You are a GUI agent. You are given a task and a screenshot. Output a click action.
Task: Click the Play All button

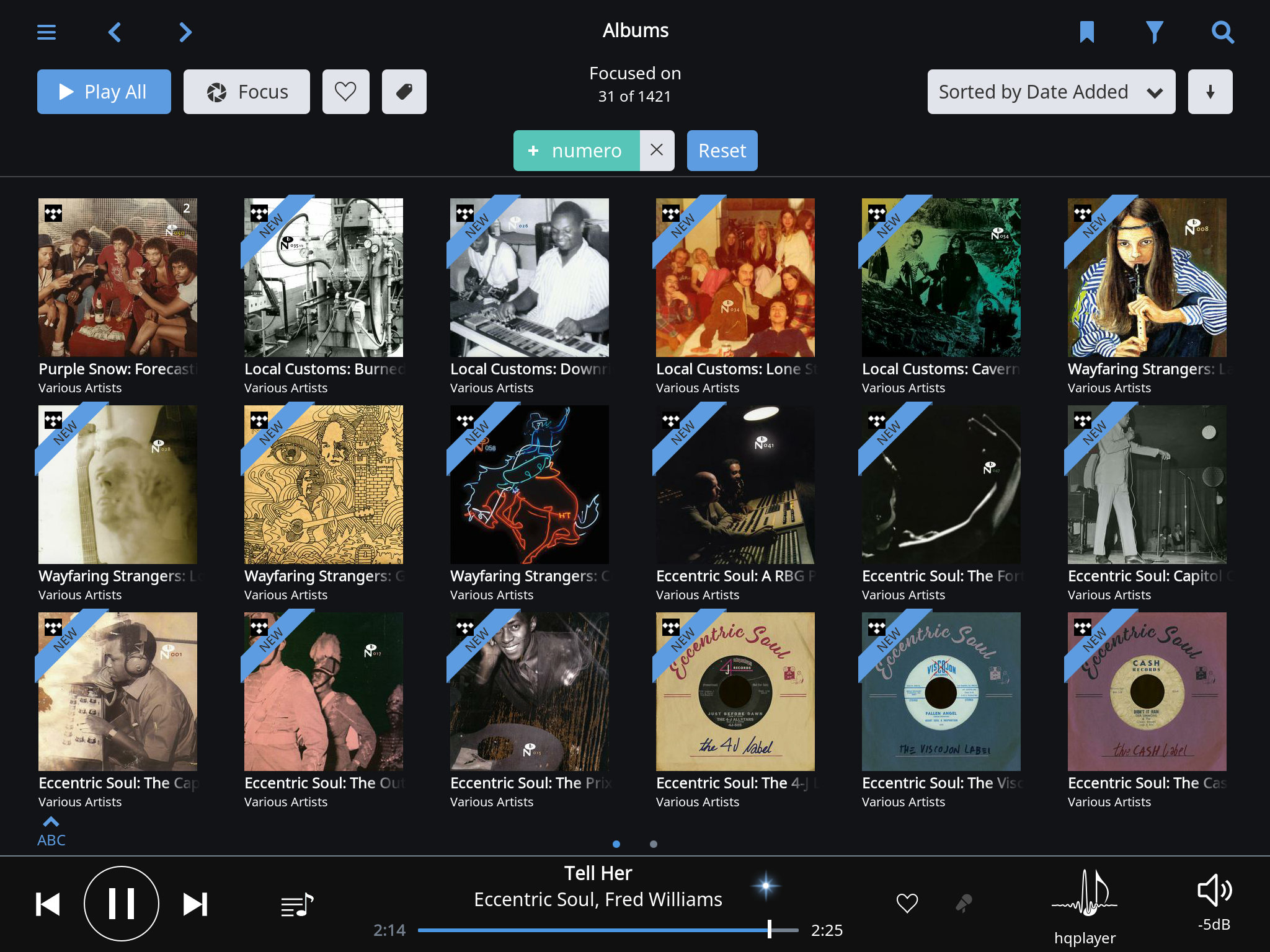(x=104, y=92)
